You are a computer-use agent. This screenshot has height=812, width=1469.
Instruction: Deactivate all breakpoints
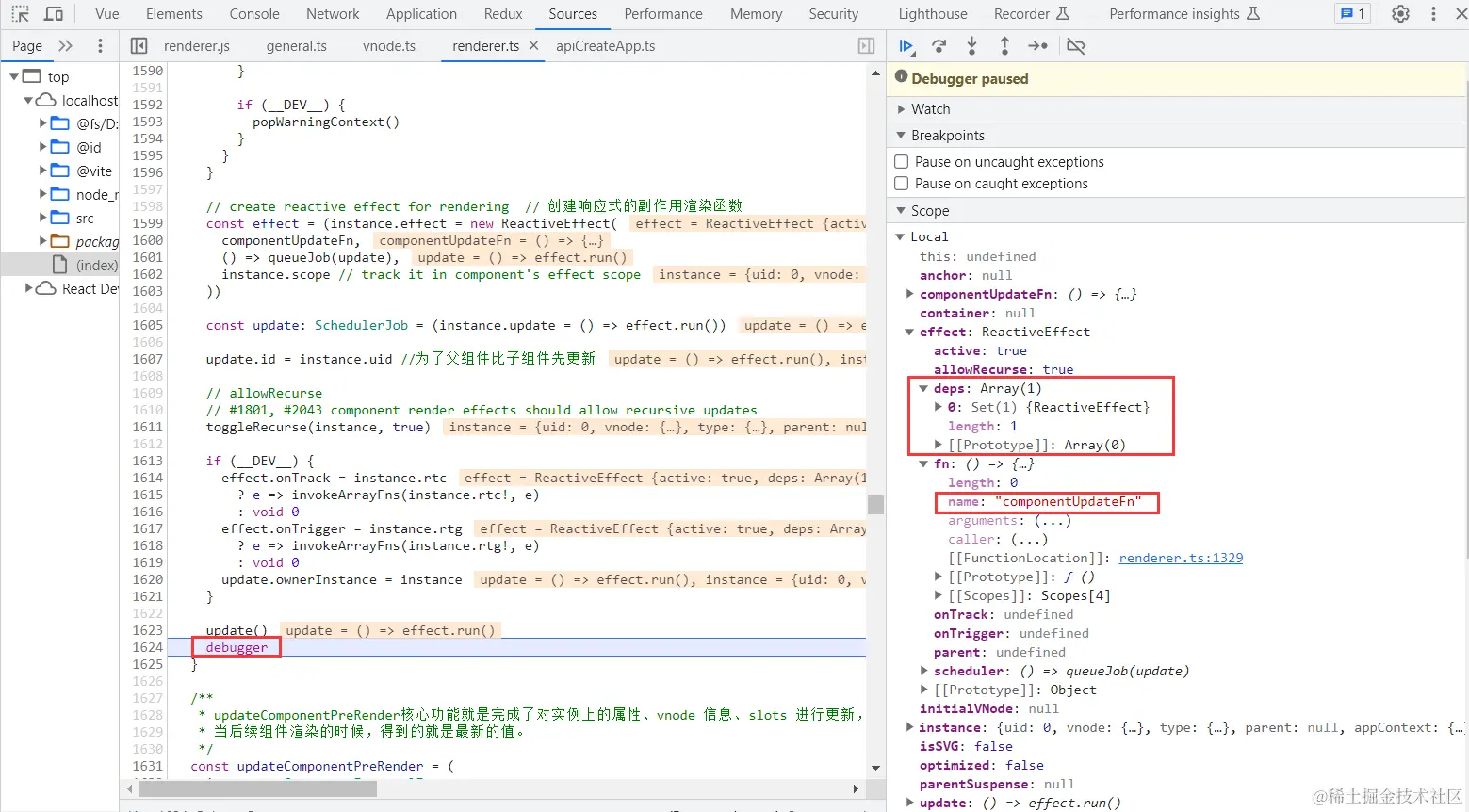click(x=1076, y=46)
